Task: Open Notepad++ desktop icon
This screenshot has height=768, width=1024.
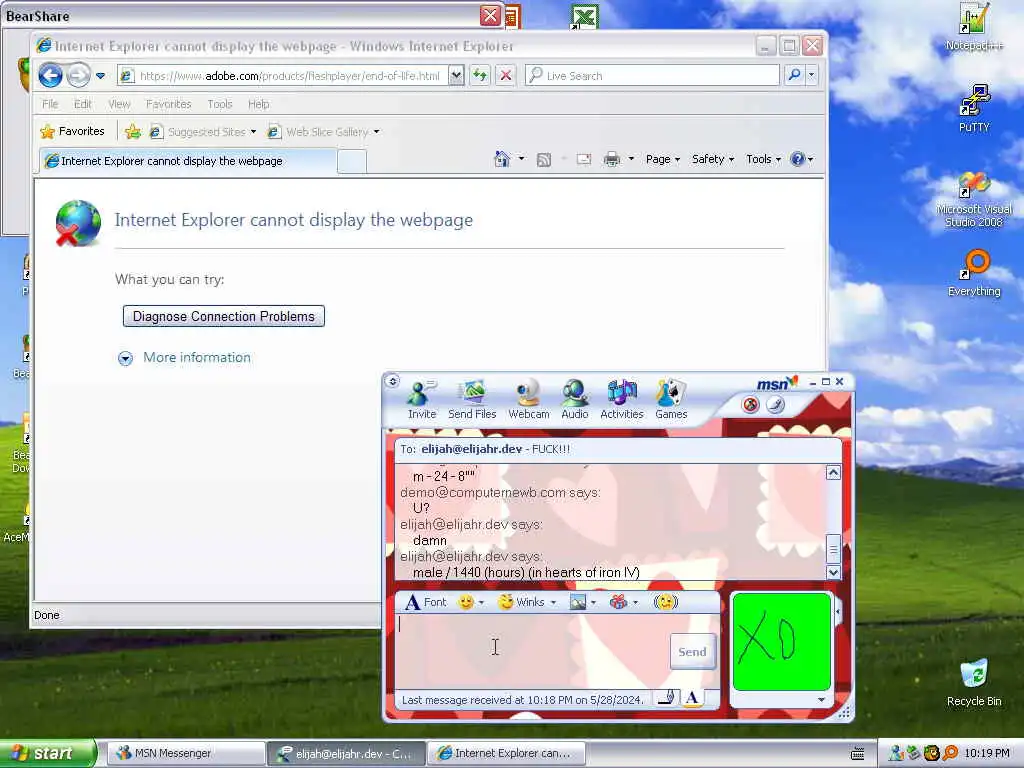Action: coord(974,27)
